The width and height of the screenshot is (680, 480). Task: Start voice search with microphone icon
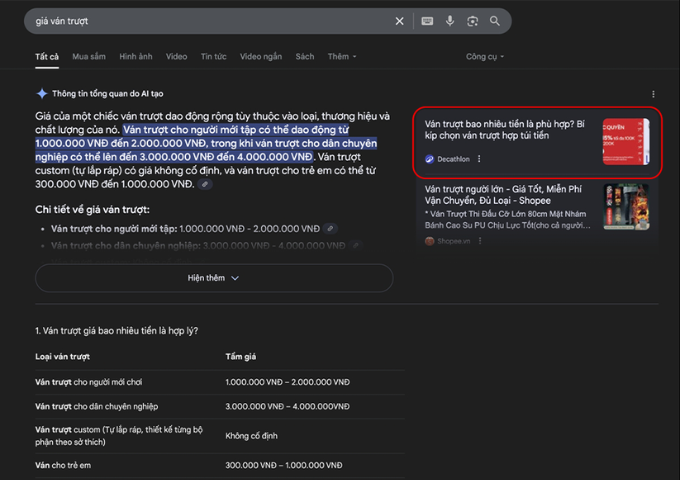coord(450,21)
